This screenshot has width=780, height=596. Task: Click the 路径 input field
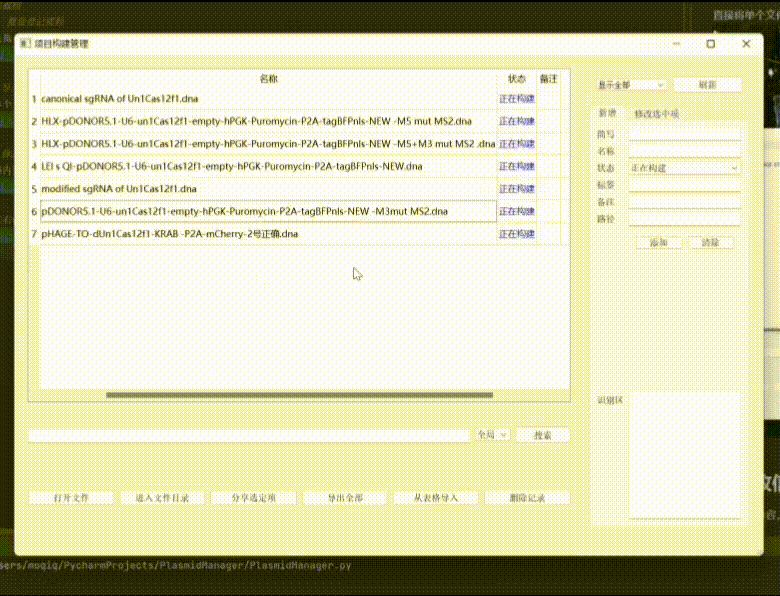[x=684, y=219]
